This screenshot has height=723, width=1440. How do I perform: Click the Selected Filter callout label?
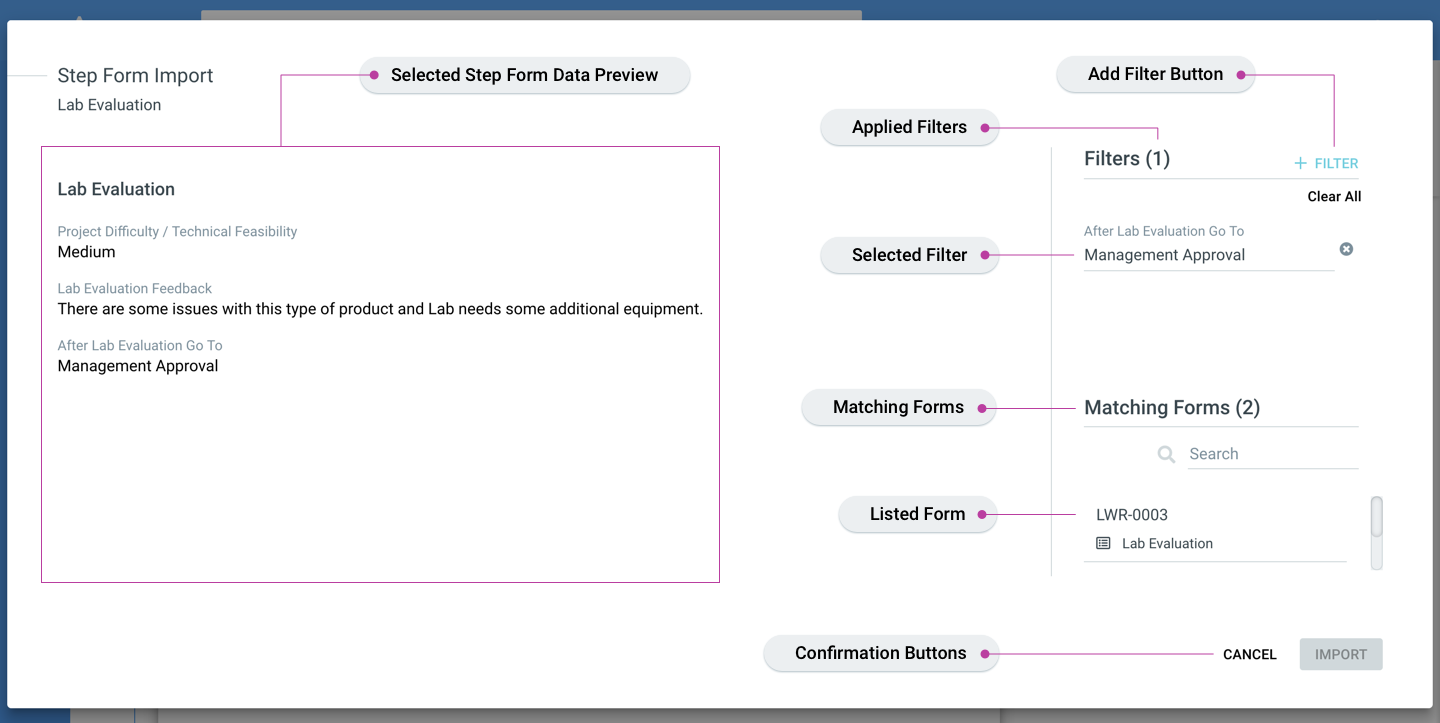tap(909, 255)
